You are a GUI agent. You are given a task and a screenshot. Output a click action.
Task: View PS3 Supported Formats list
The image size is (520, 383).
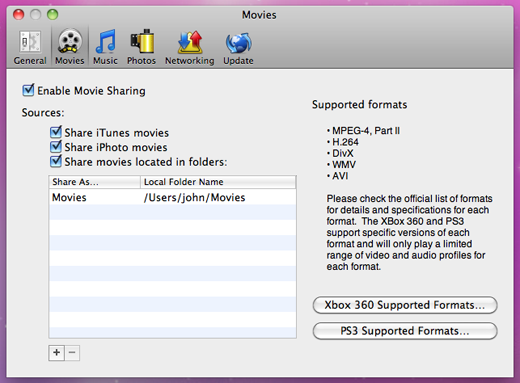pos(405,331)
